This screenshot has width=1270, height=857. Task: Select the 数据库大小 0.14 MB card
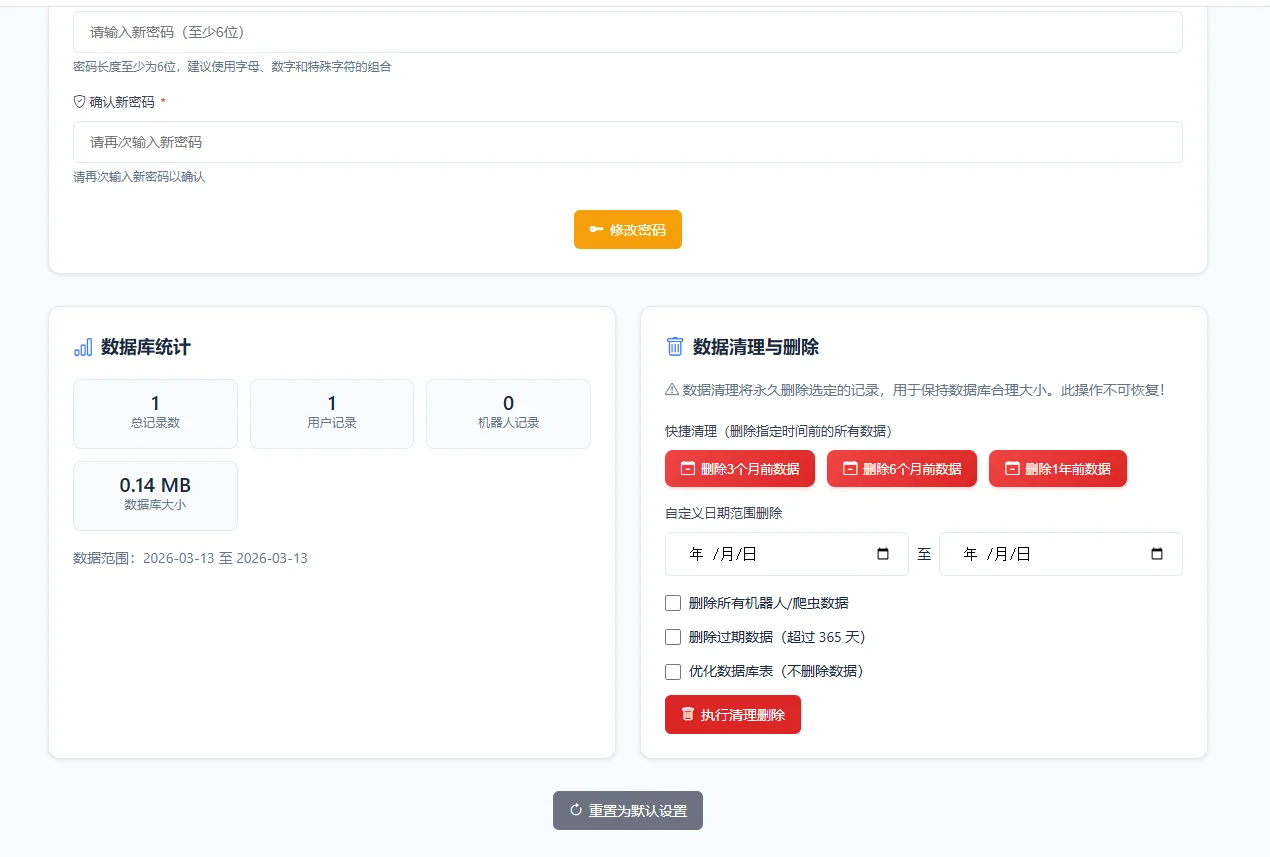pyautogui.click(x=155, y=495)
